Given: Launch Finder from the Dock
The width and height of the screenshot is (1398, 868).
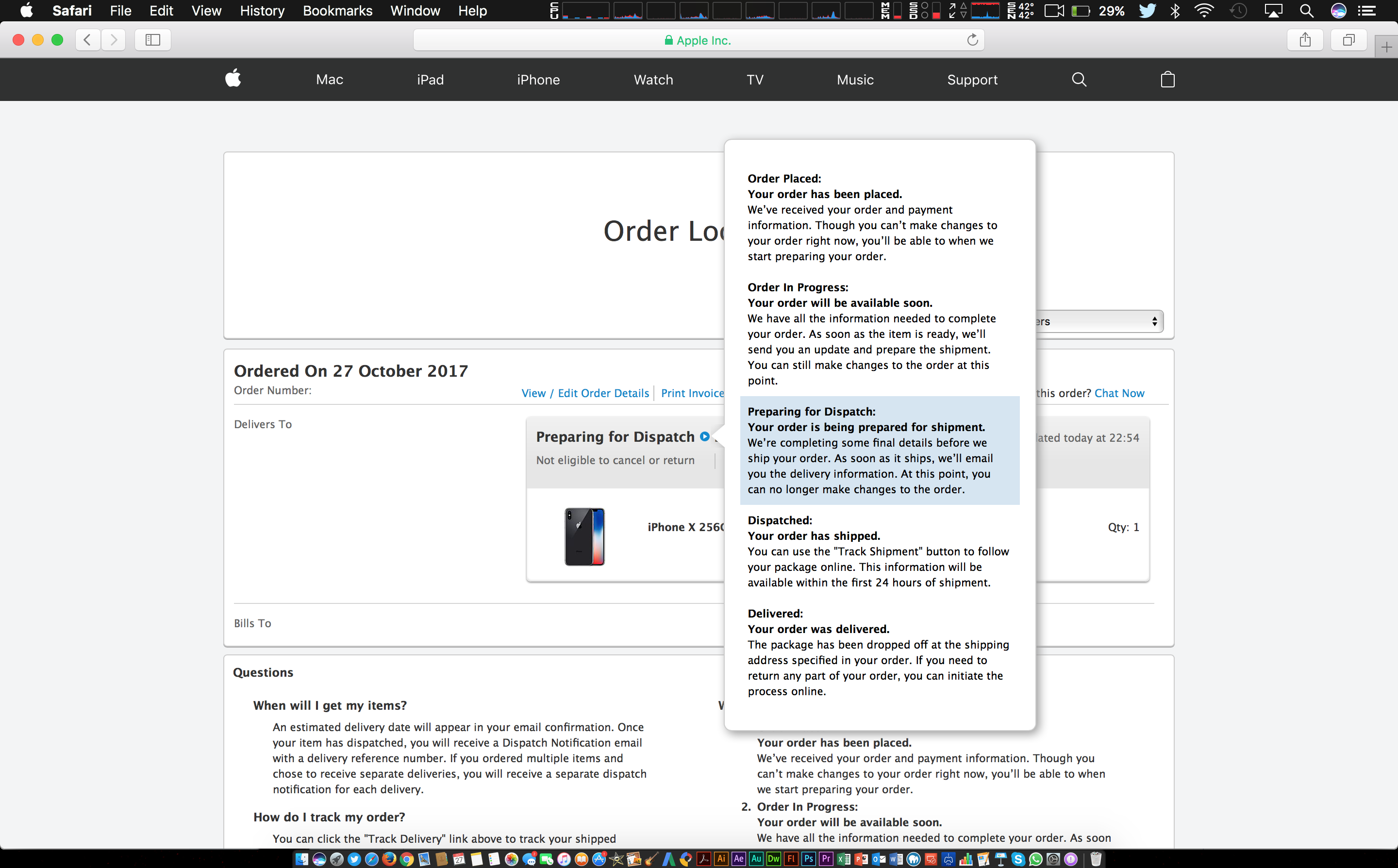Looking at the screenshot, I should [301, 859].
